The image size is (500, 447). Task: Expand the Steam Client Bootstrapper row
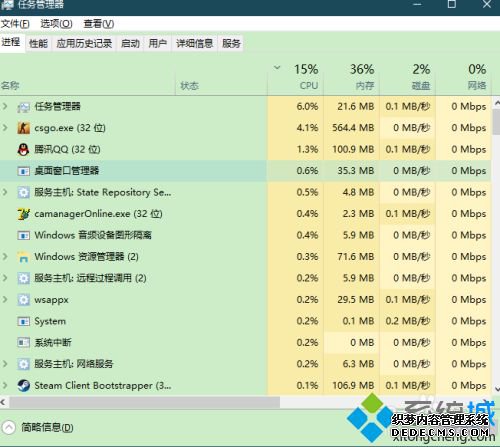pos(5,385)
